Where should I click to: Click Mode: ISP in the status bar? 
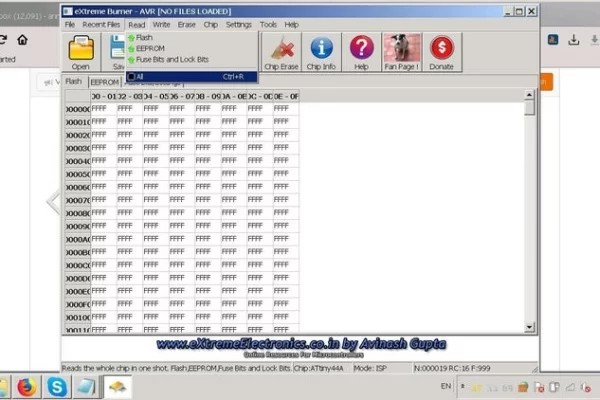point(382,368)
